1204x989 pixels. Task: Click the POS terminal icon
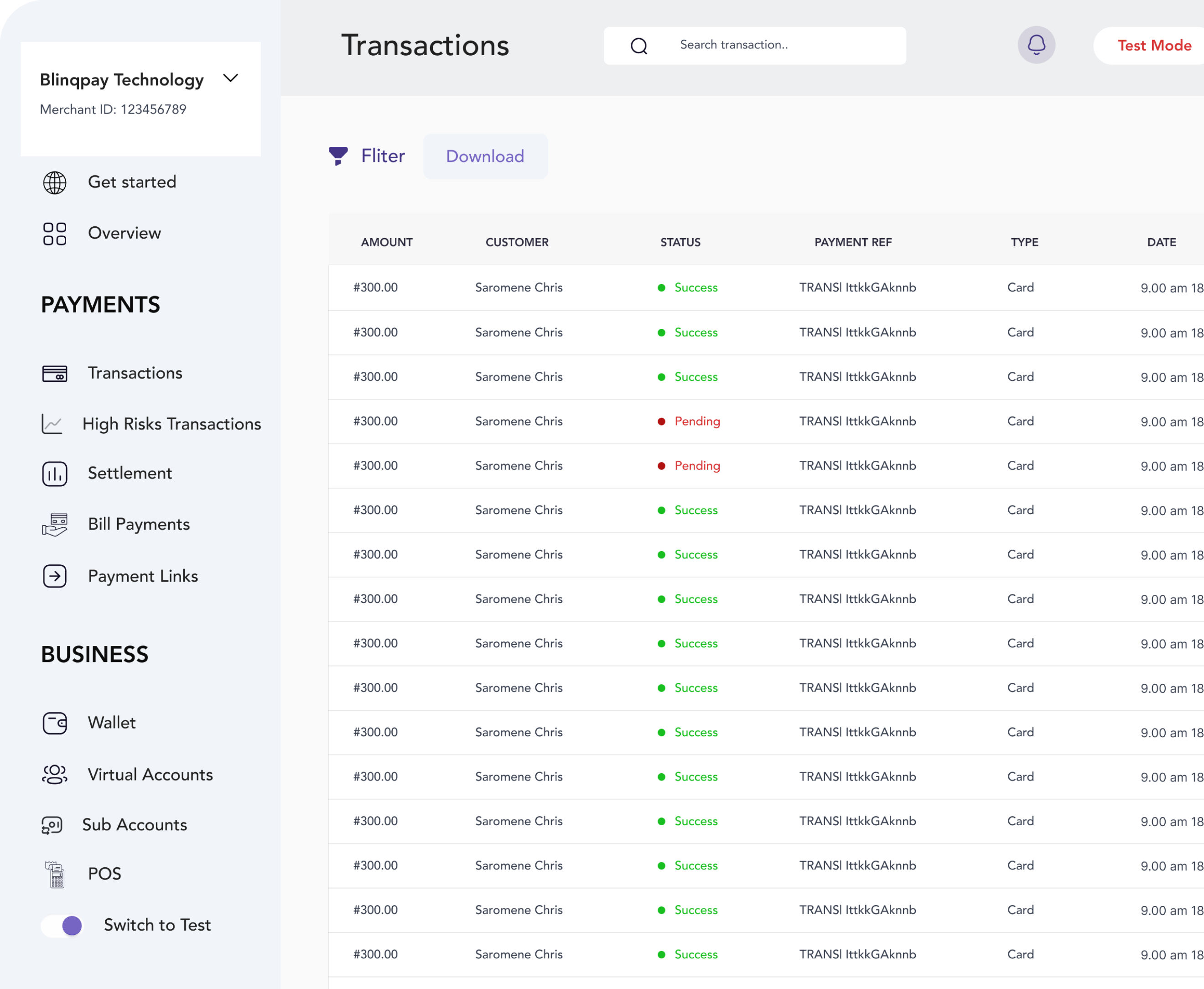[55, 874]
